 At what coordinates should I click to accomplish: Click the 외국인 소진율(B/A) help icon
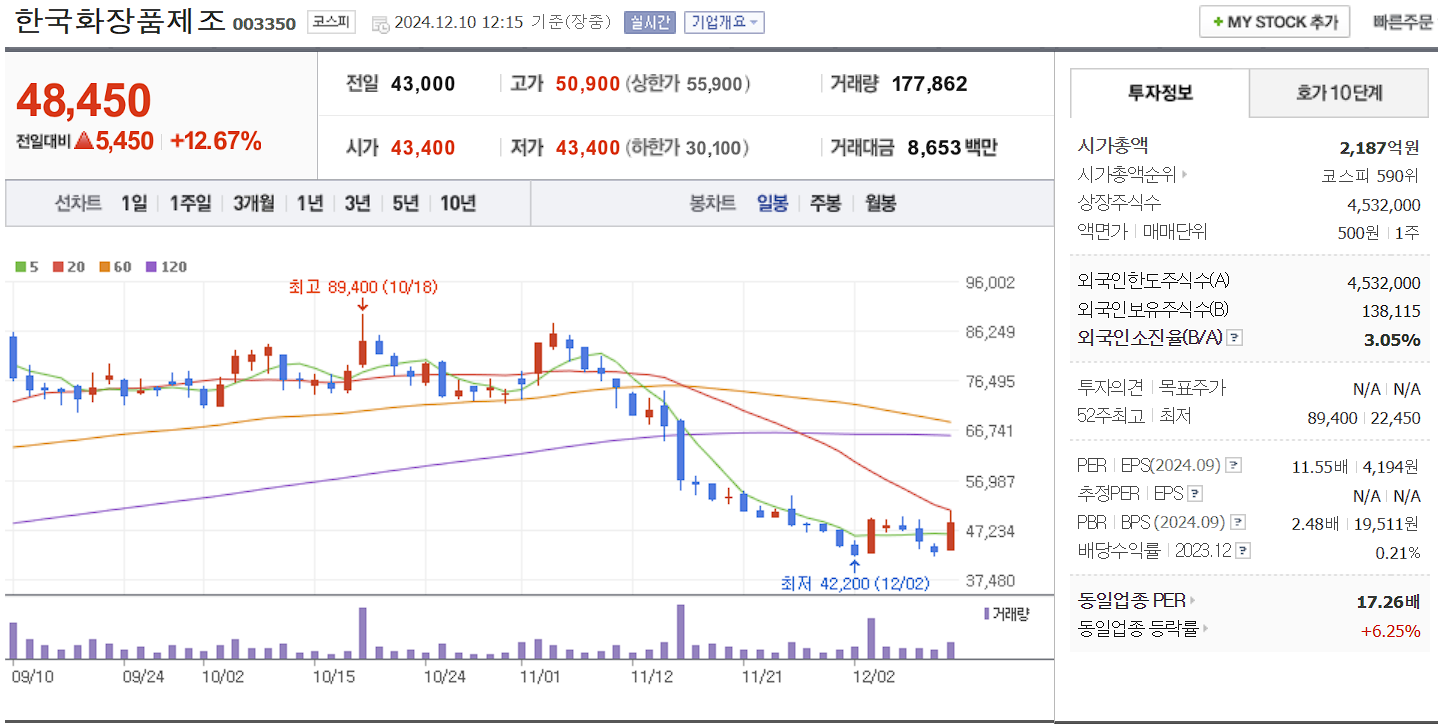pos(1234,338)
